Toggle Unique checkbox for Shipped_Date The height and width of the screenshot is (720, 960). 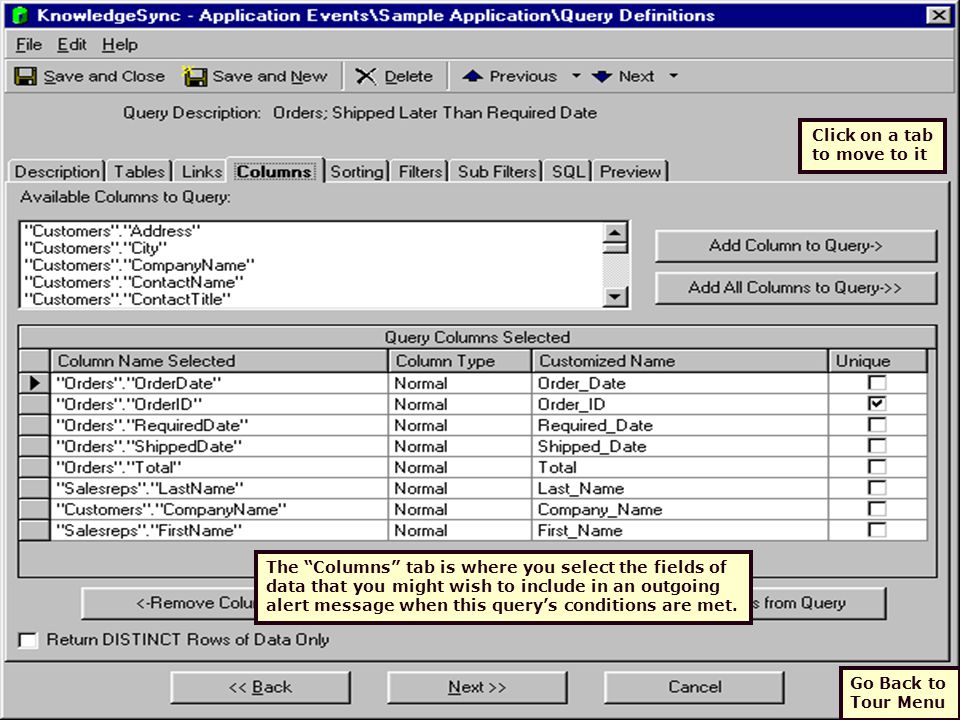point(877,446)
